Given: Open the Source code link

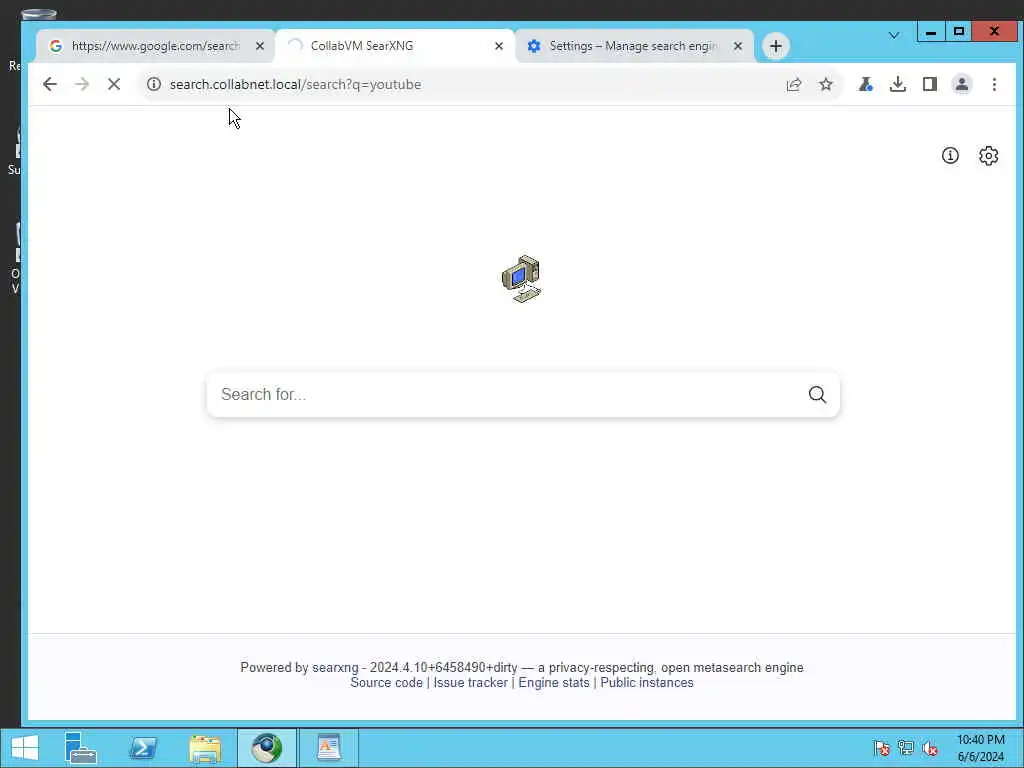Looking at the screenshot, I should (x=387, y=682).
